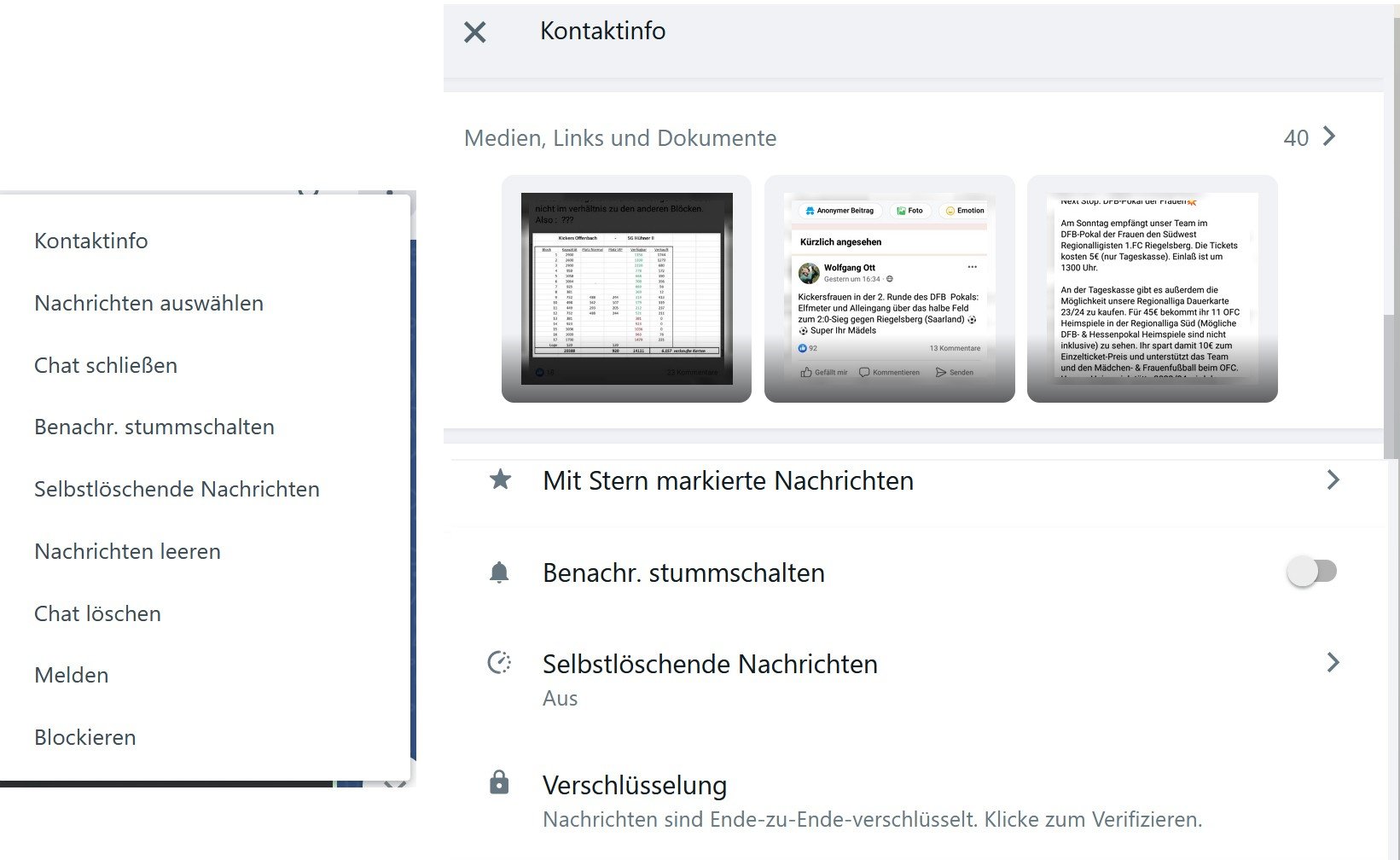Expand Mit Stern markierte Nachrichten chevron
This screenshot has height=860, width=1400.
pos(1333,479)
